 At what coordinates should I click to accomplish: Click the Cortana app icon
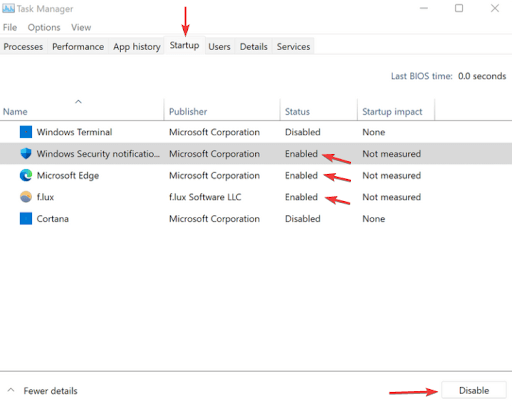[26, 219]
